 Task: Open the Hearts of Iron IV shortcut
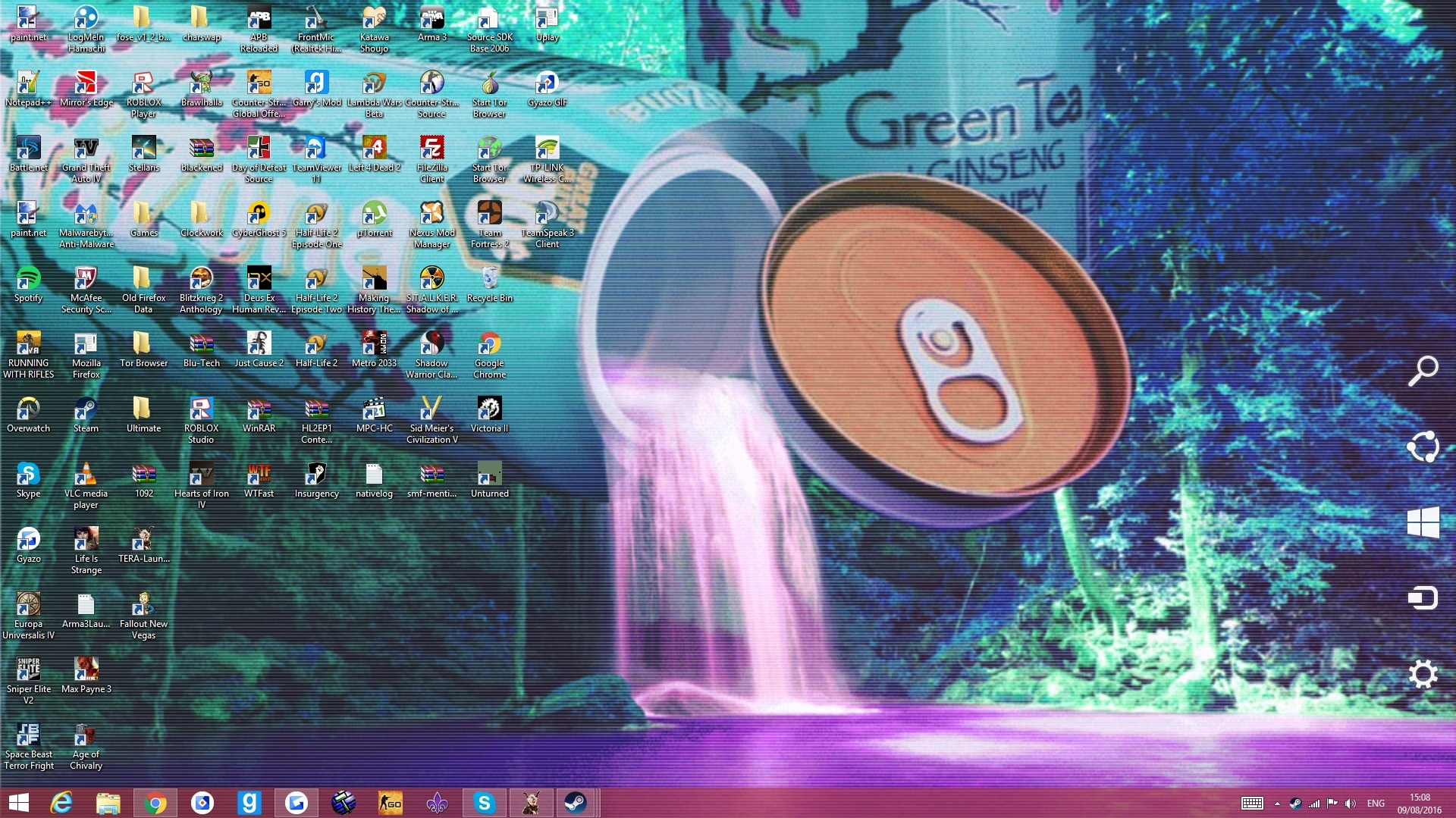point(202,485)
